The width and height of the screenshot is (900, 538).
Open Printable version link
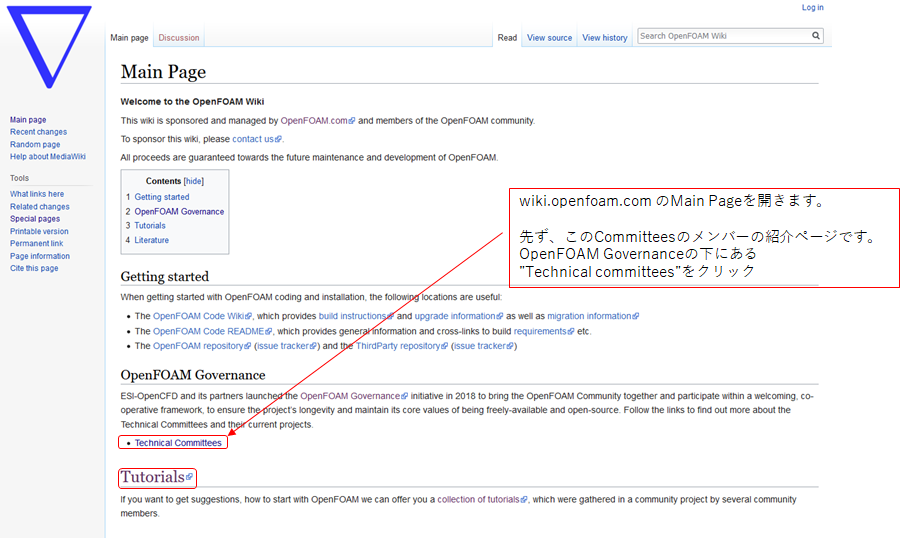[39, 231]
